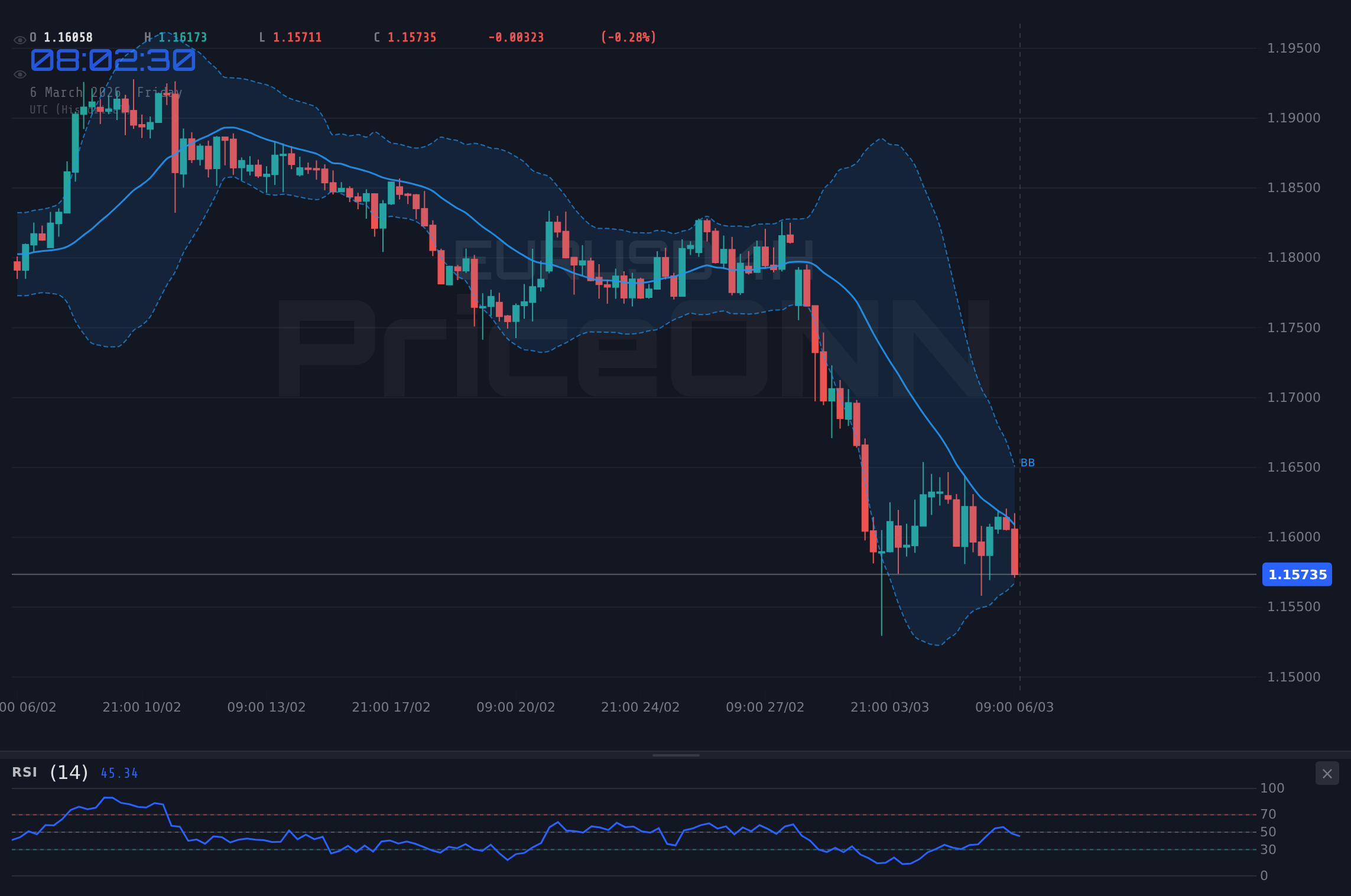The image size is (1351, 896).
Task: Click the change value -0.00323
Action: point(516,37)
